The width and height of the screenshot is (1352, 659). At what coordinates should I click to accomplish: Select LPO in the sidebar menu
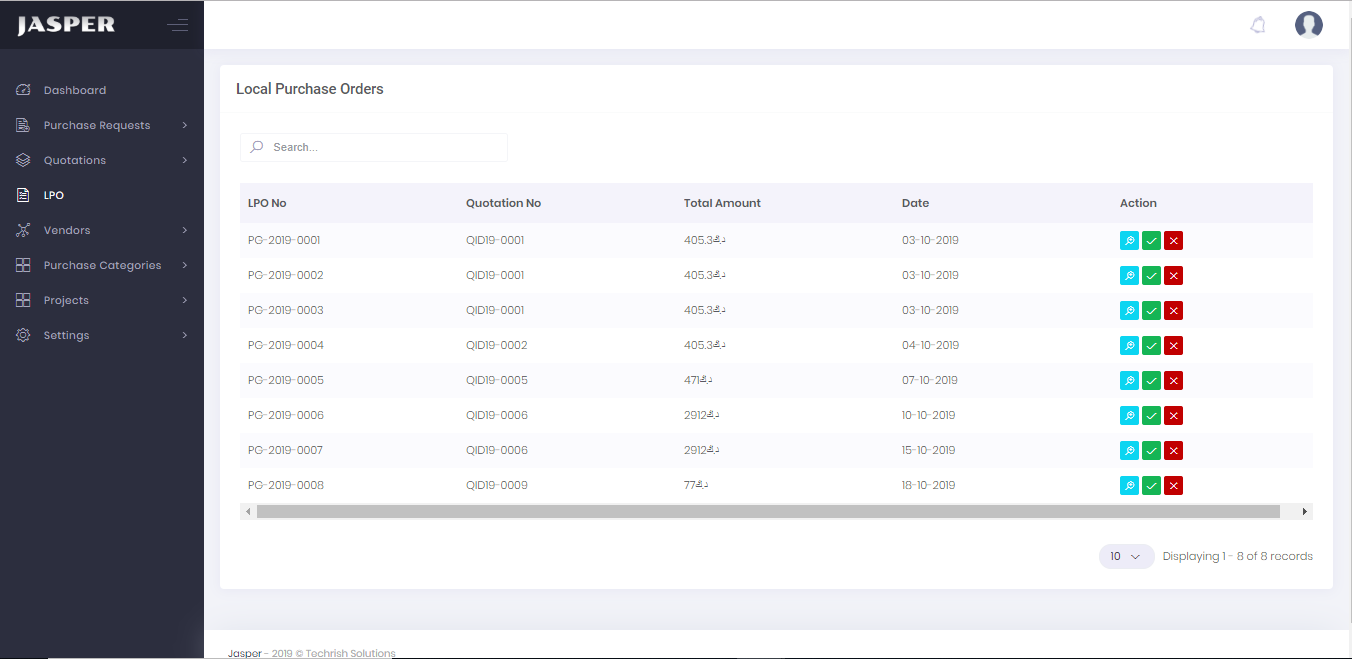click(54, 195)
